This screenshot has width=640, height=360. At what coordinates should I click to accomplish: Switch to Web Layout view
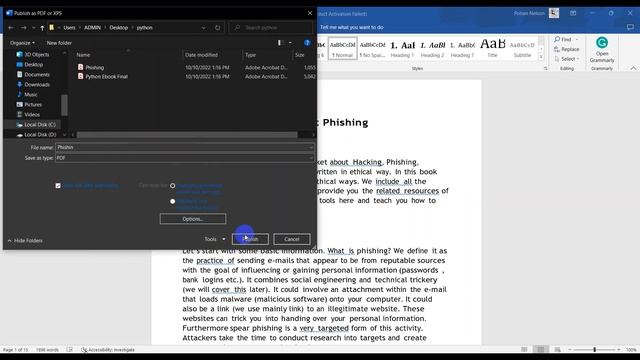click(x=558, y=350)
